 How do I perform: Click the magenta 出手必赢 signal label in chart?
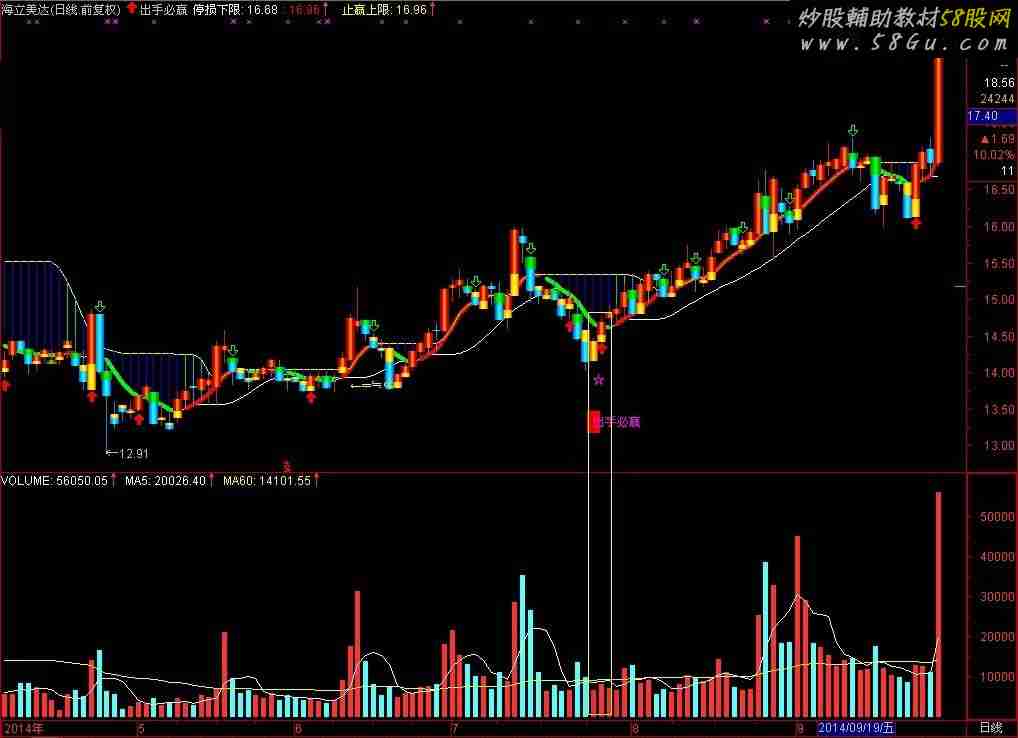pyautogui.click(x=619, y=422)
